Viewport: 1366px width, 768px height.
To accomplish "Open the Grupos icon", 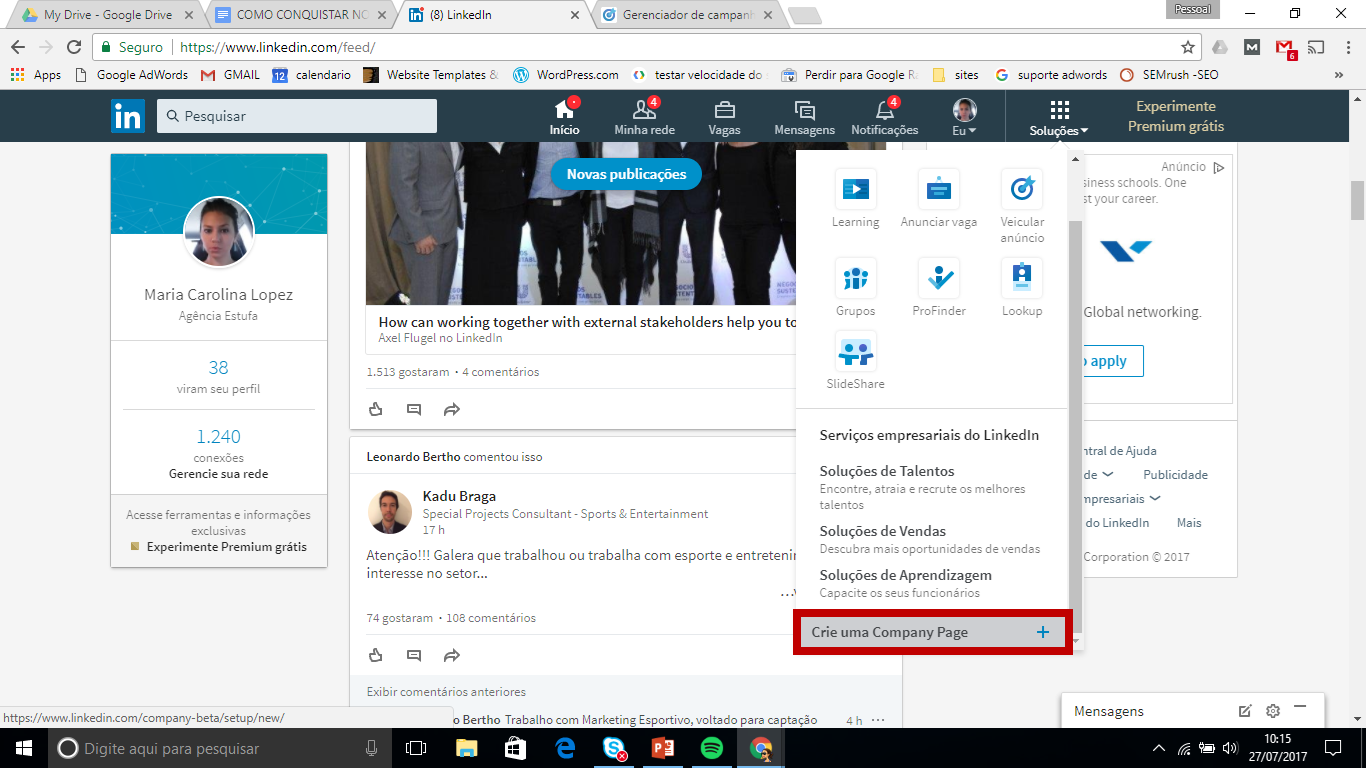I will [x=855, y=278].
